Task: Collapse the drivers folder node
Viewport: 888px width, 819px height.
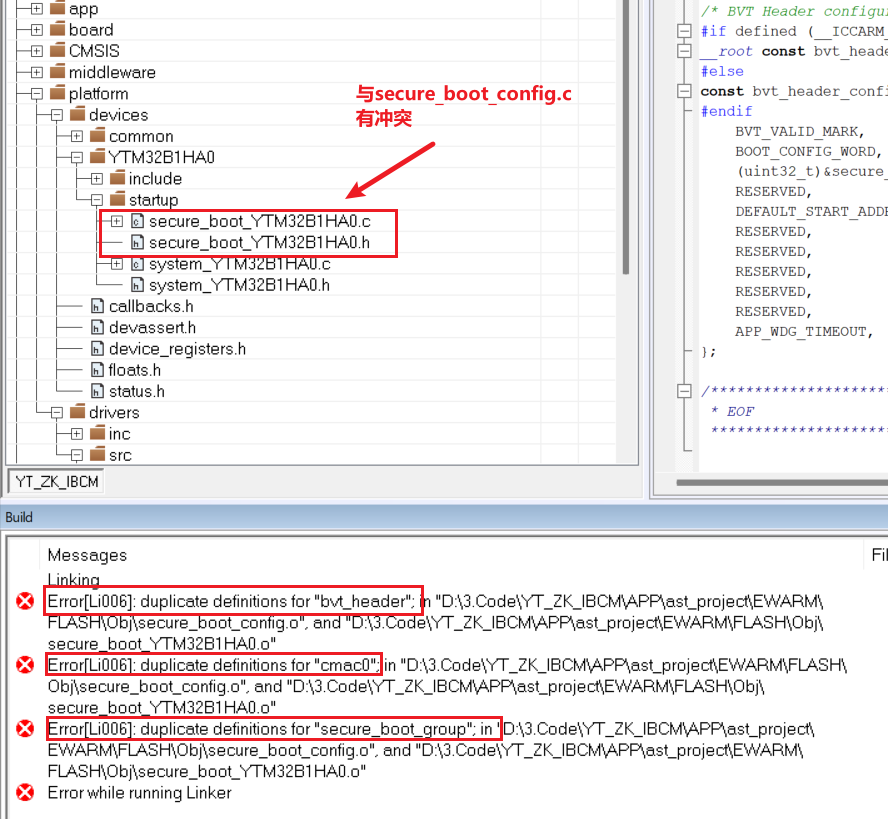Action: pos(57,412)
